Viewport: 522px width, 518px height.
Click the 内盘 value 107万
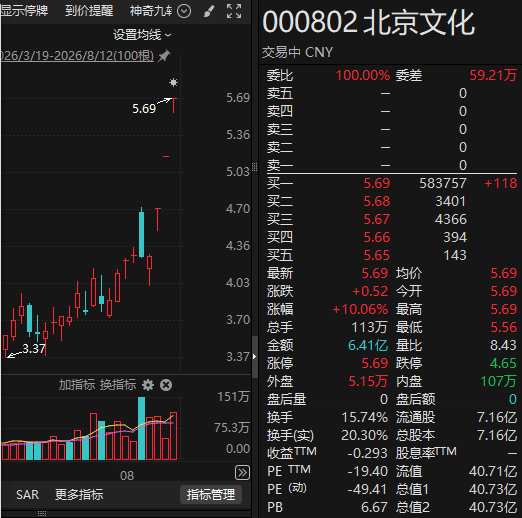pos(498,381)
